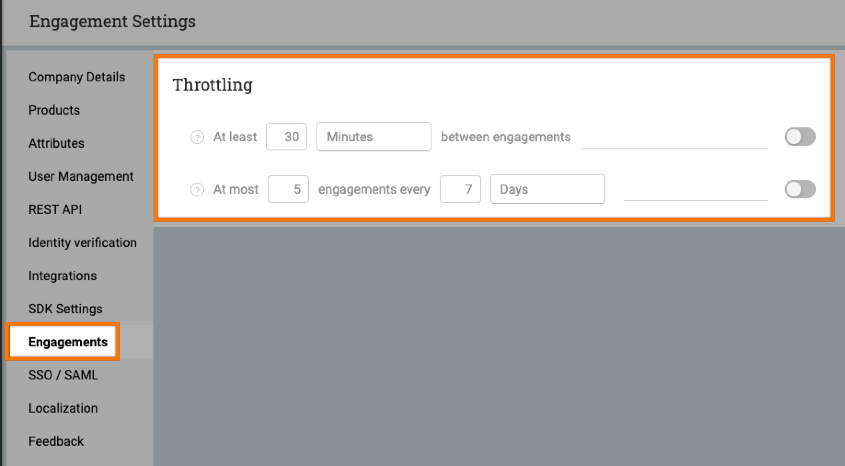Image resolution: width=845 pixels, height=466 pixels.
Task: Open Company Details settings
Action: pyautogui.click(x=77, y=77)
